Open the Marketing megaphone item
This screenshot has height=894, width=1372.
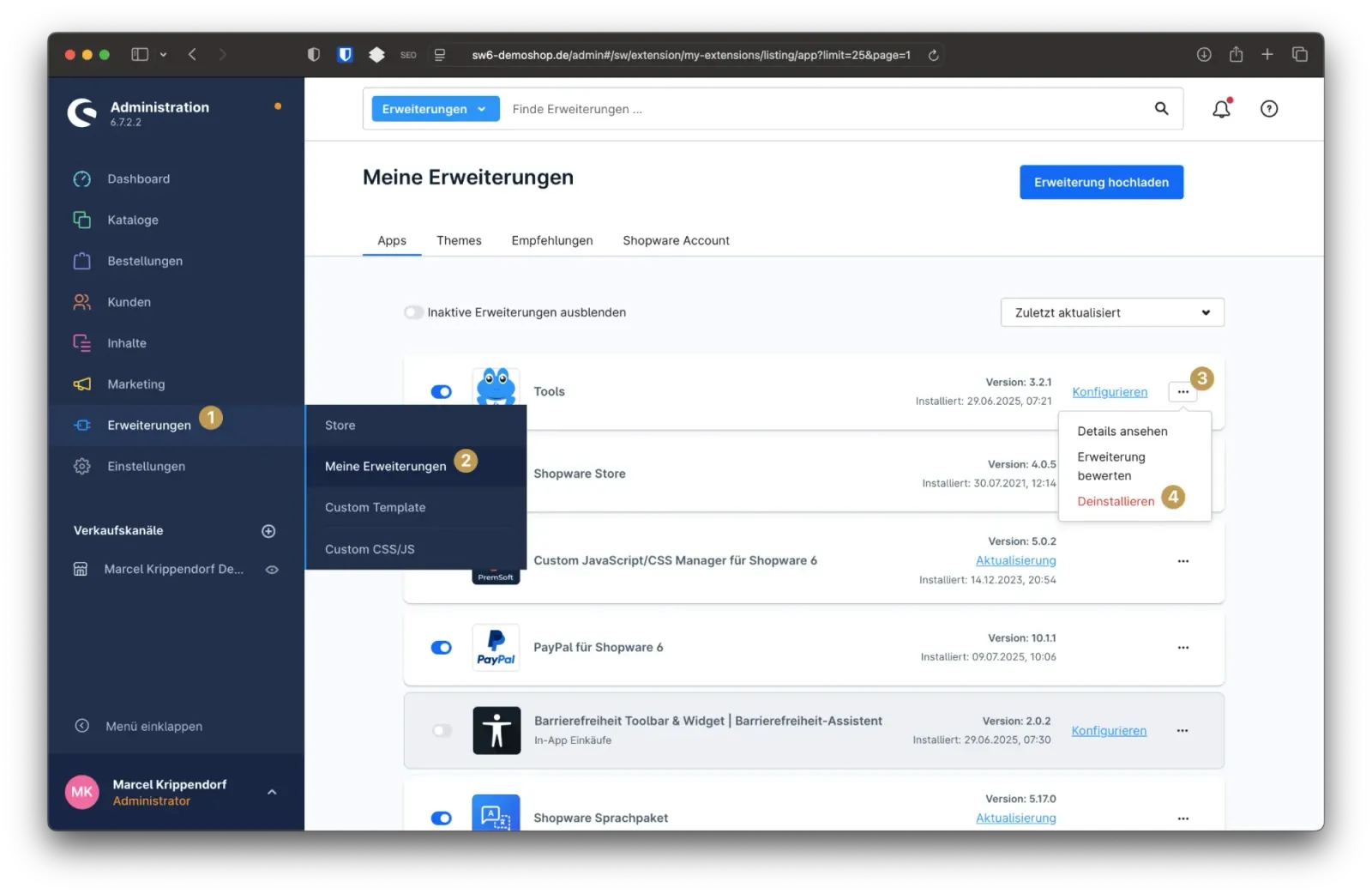coord(135,384)
